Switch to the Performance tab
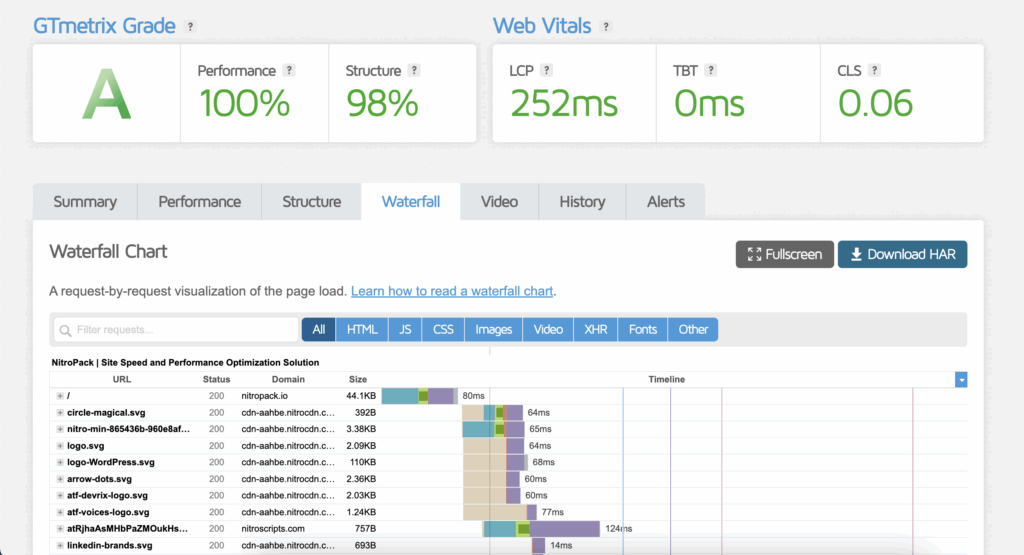The image size is (1024, 555). click(x=199, y=202)
